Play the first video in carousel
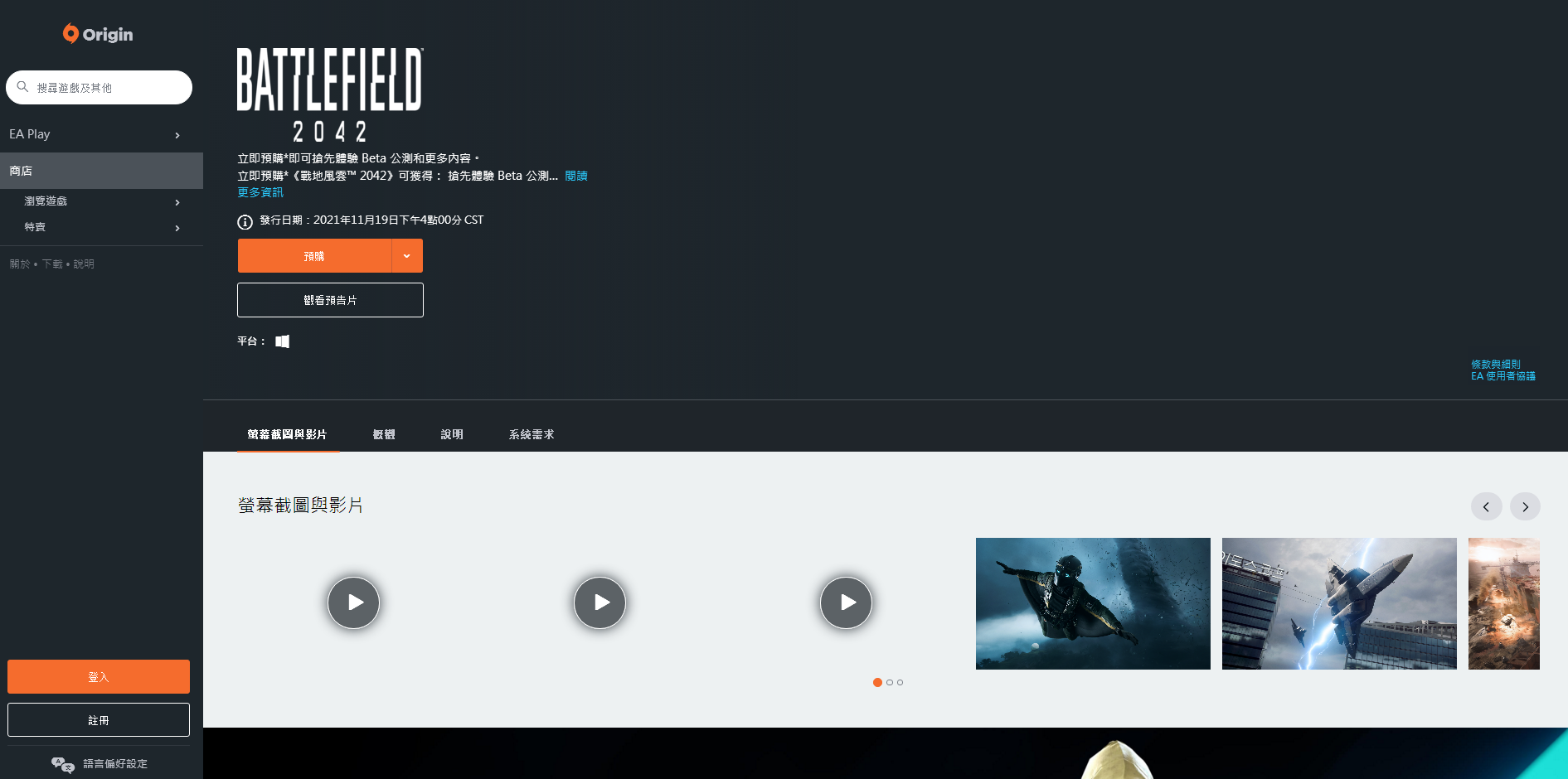Screen dimensions: 1568x779 coord(354,602)
